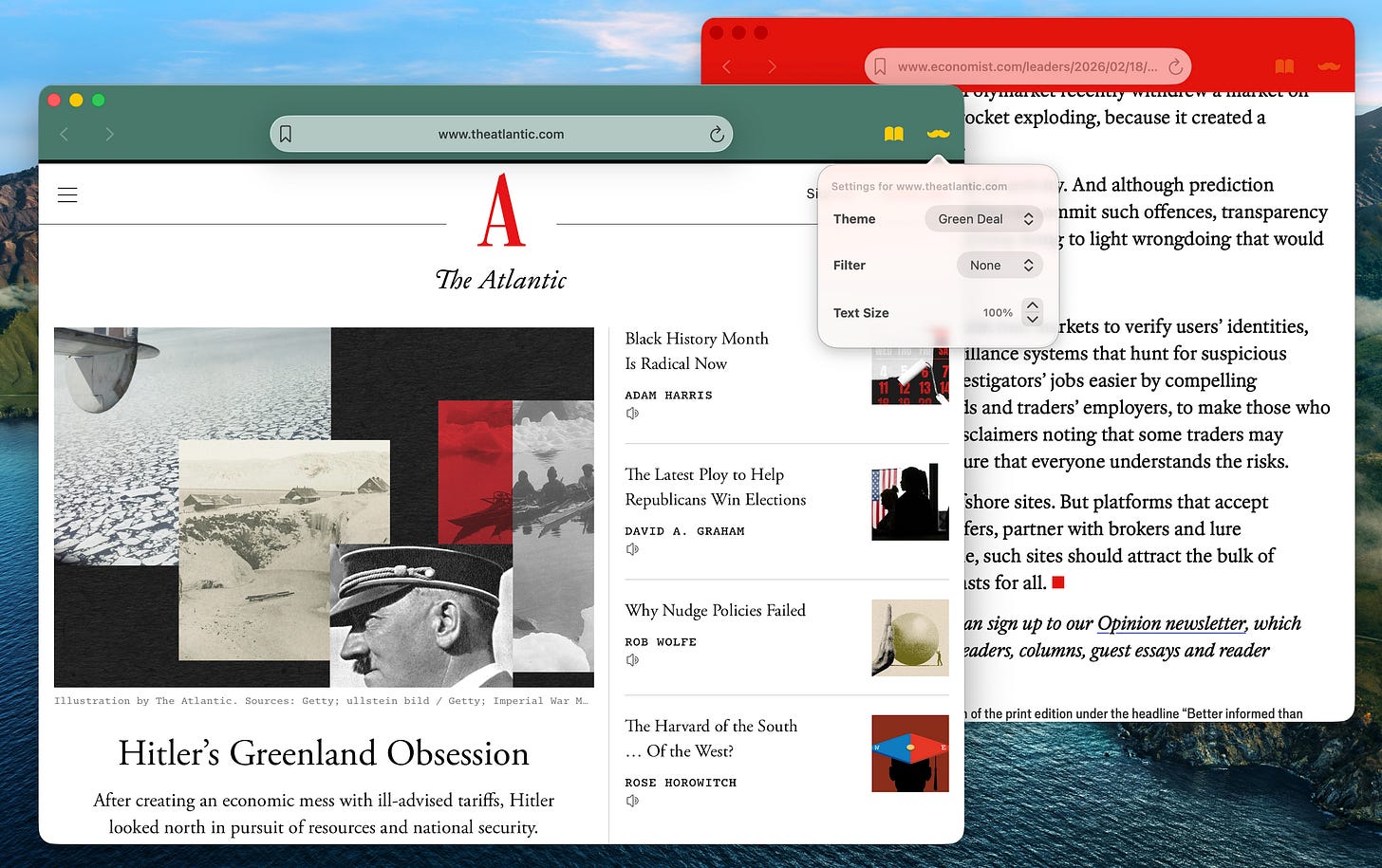The width and height of the screenshot is (1382, 868).
Task: Click back arrow in Economist window
Action: 726,66
